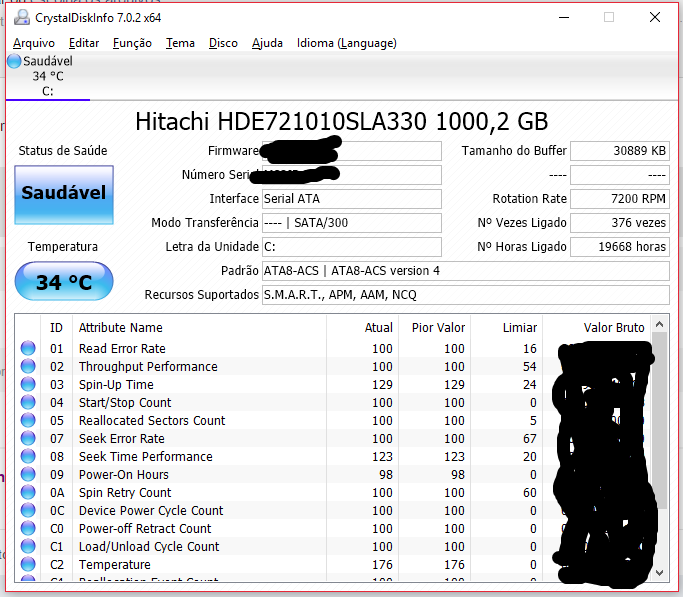Click the Attribute Name column header
Screen dimensions: 687x597
coord(199,328)
